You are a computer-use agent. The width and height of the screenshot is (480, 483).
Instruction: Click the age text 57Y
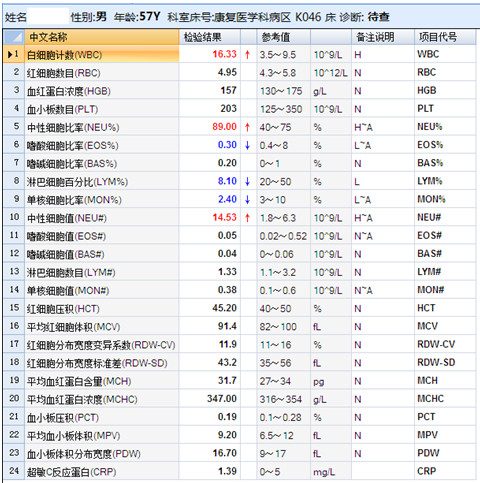click(x=150, y=16)
